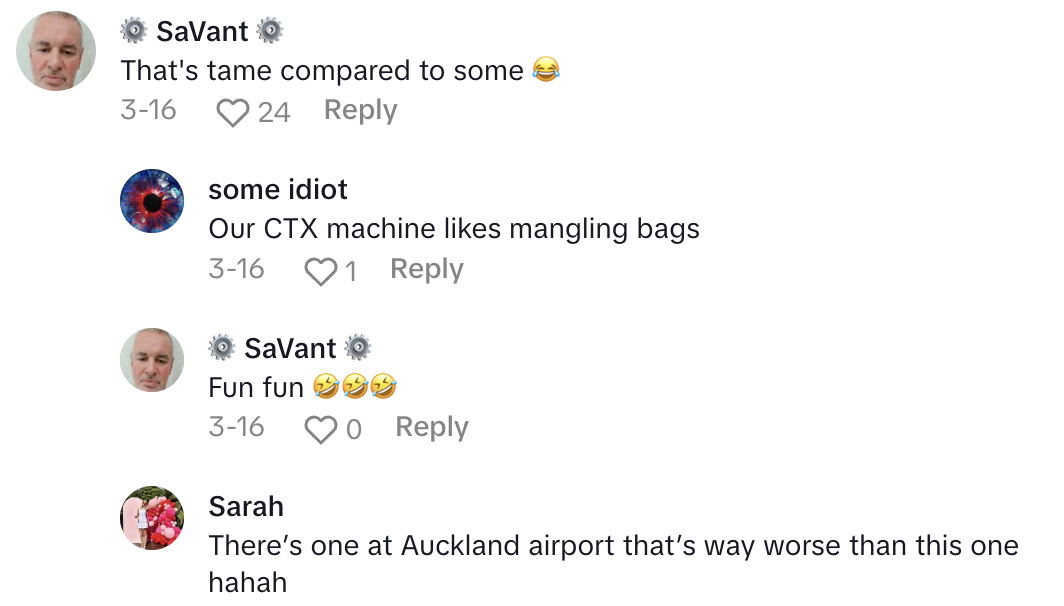Viewport: 1064px width, 606px height.
Task: Click the gear emoji after SaVant's top name
Action: [270, 32]
